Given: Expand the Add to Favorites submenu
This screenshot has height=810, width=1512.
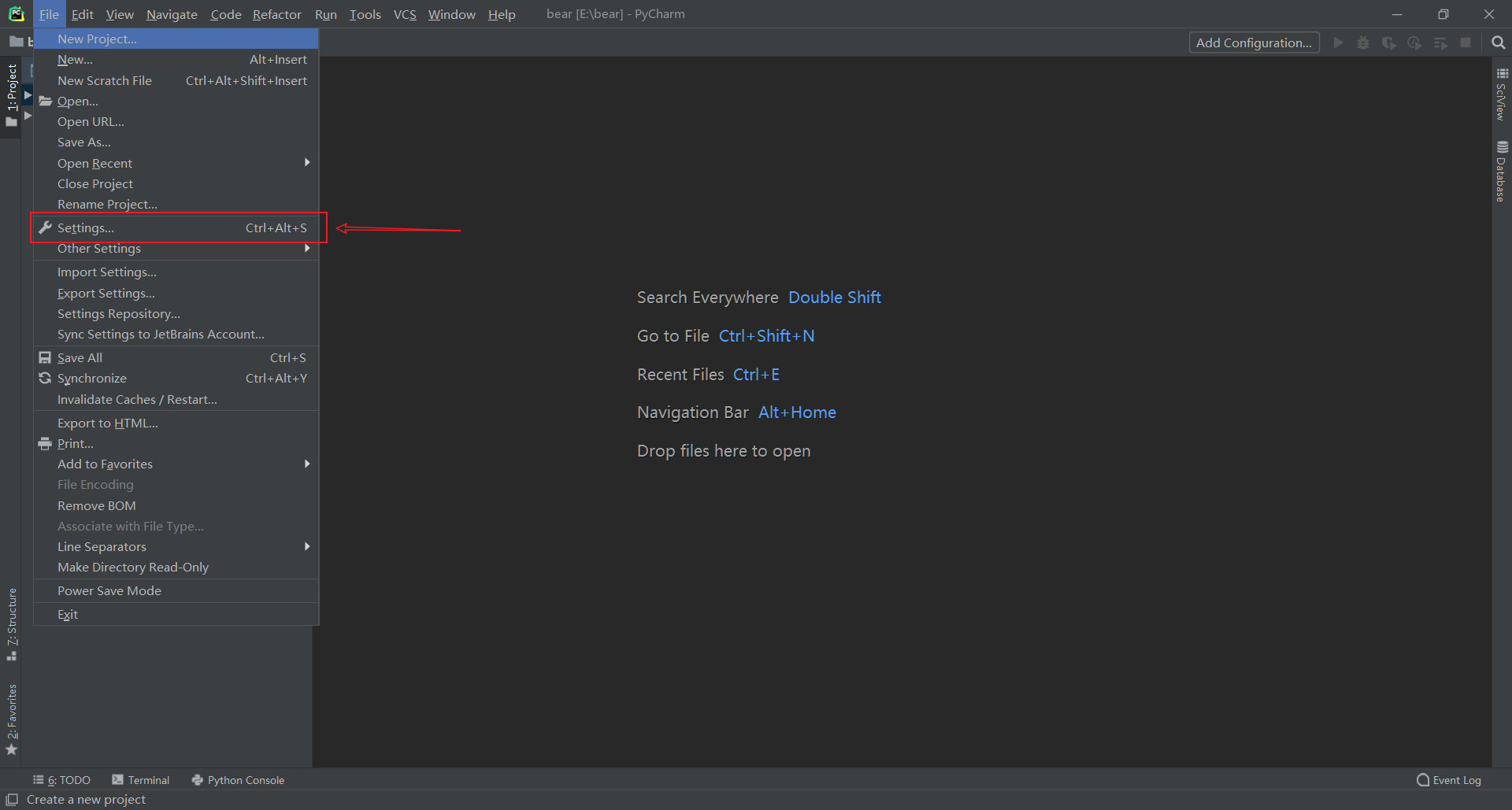Looking at the screenshot, I should pos(105,464).
